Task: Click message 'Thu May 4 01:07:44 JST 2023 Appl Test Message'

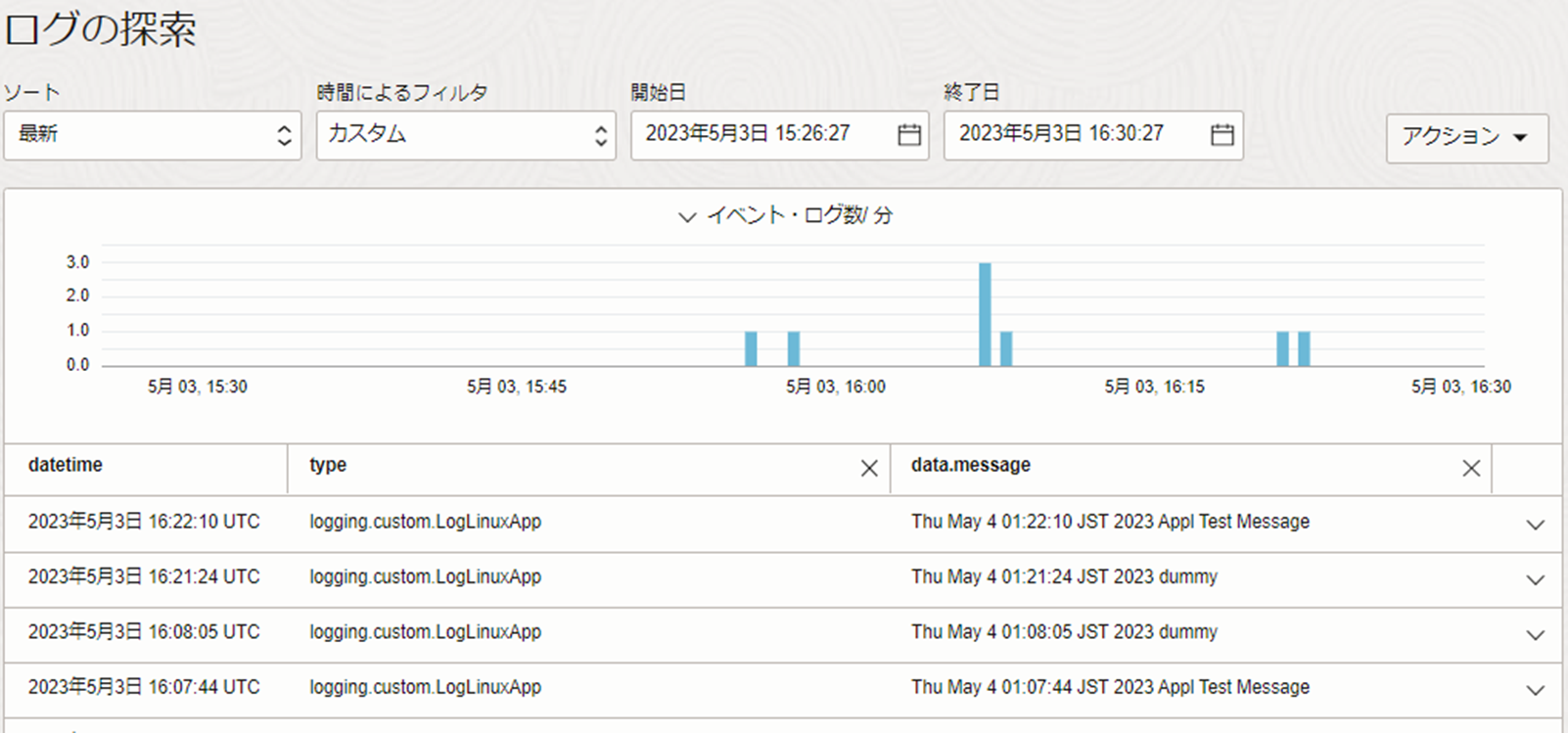Action: pyautogui.click(x=1110, y=687)
